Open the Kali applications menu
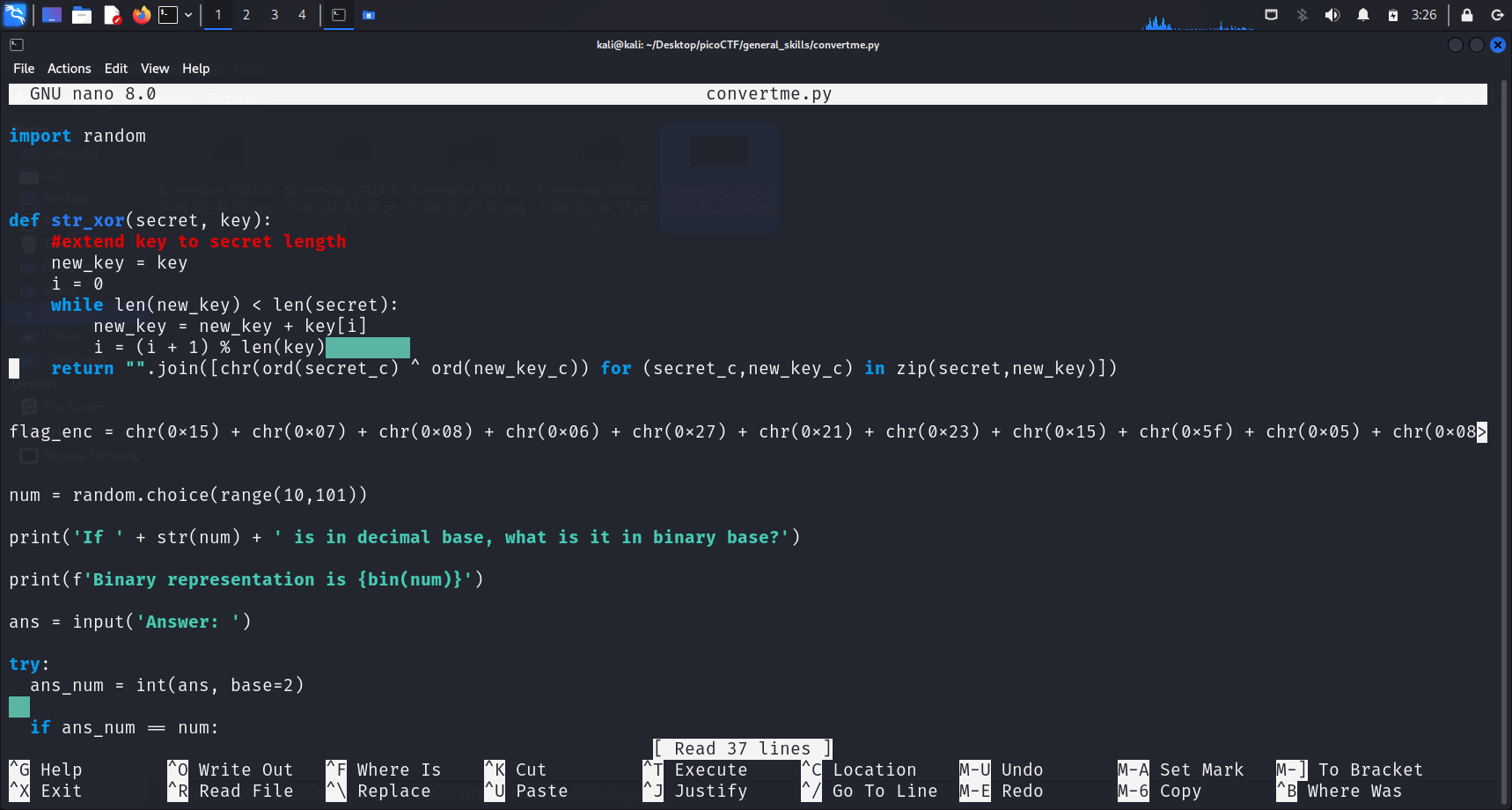This screenshot has height=810, width=1512. 15,15
